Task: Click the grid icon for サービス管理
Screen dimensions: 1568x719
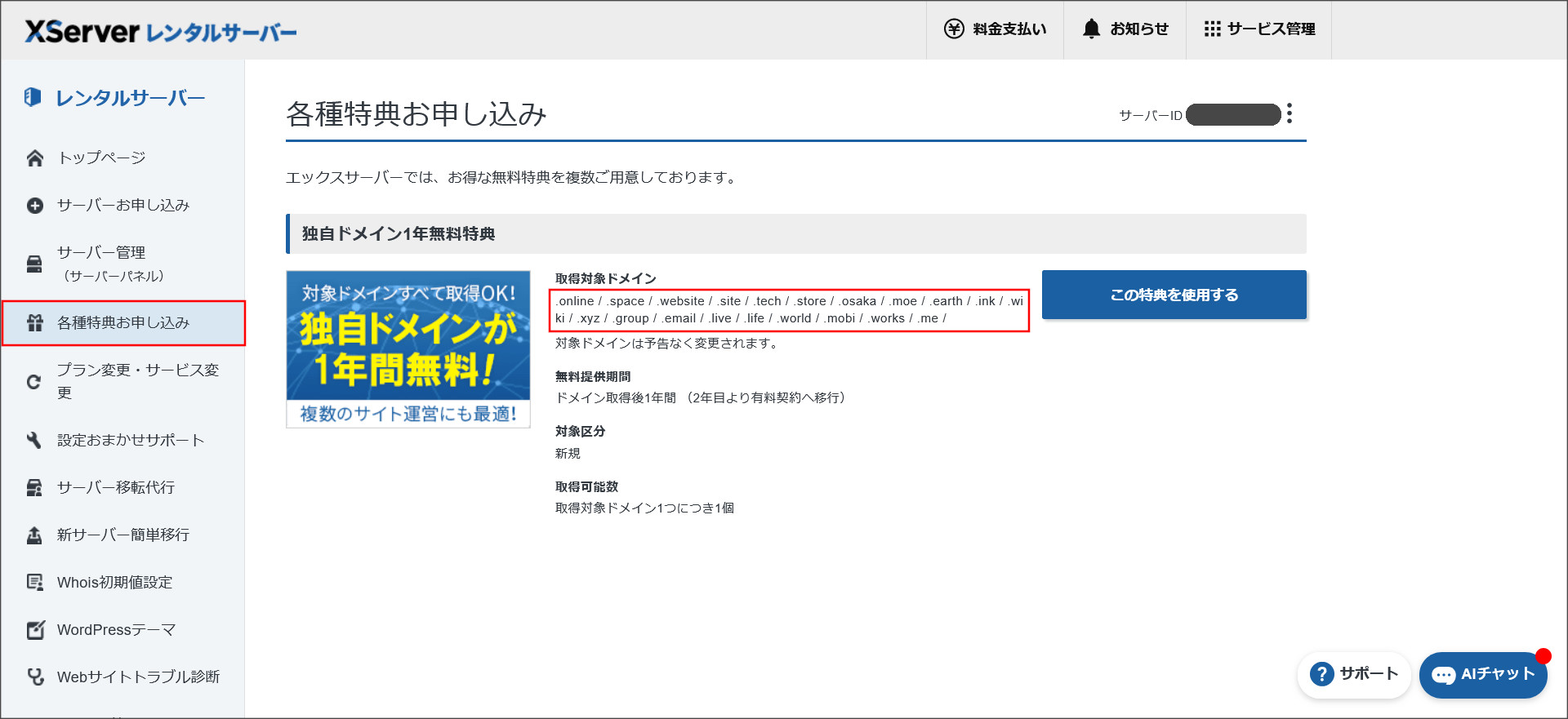Action: [1212, 29]
